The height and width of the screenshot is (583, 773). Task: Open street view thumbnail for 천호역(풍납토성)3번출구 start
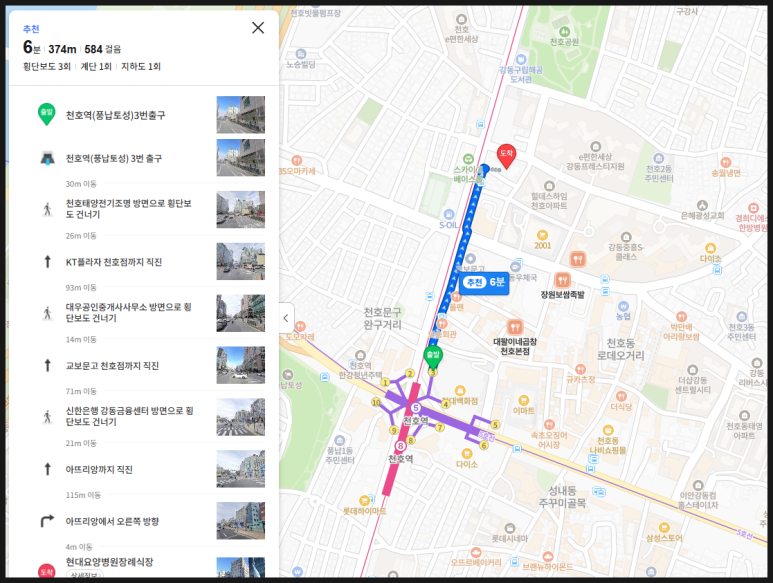click(241, 115)
